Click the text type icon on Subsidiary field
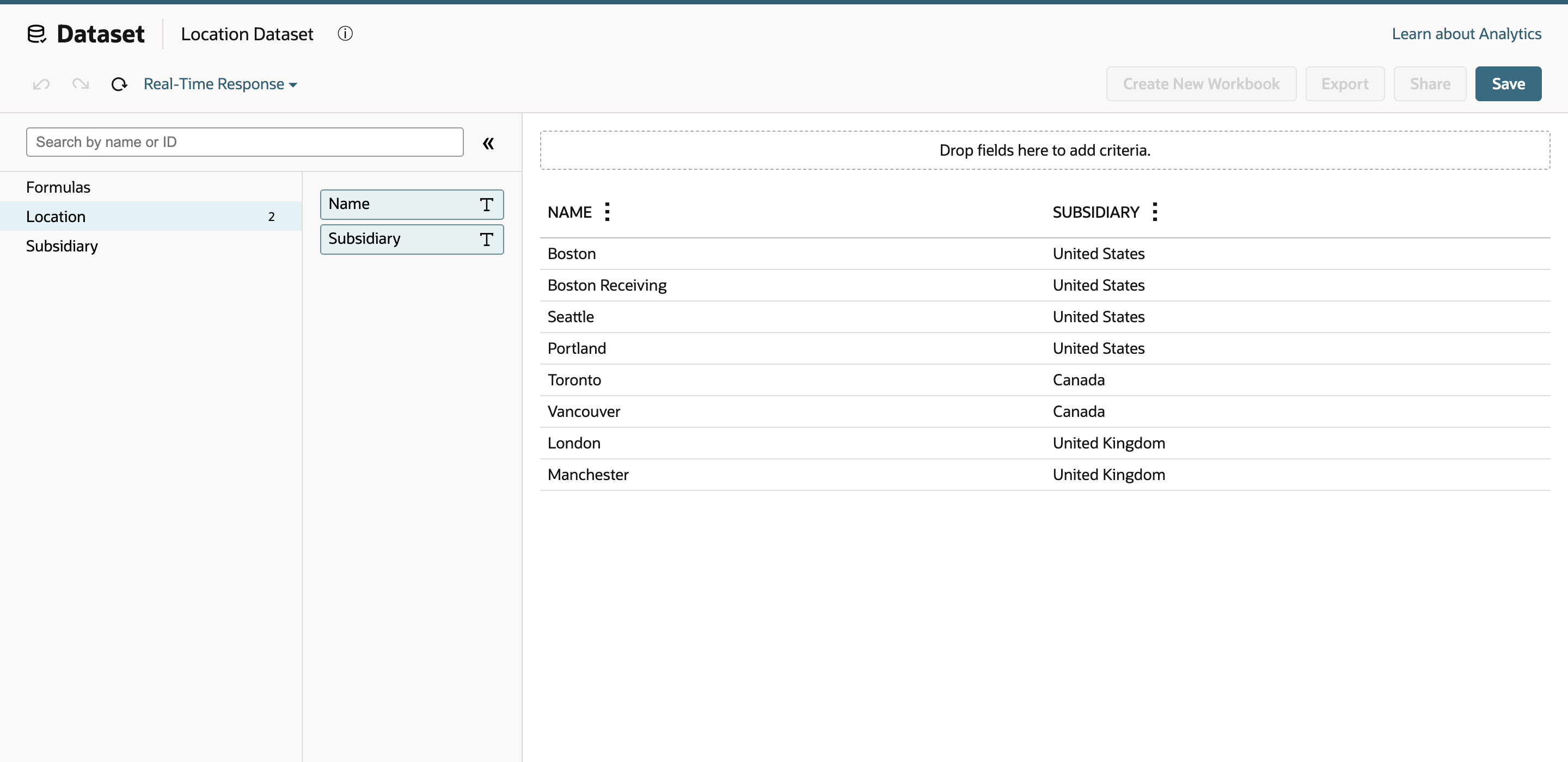The width and height of the screenshot is (1568, 762). coord(486,239)
